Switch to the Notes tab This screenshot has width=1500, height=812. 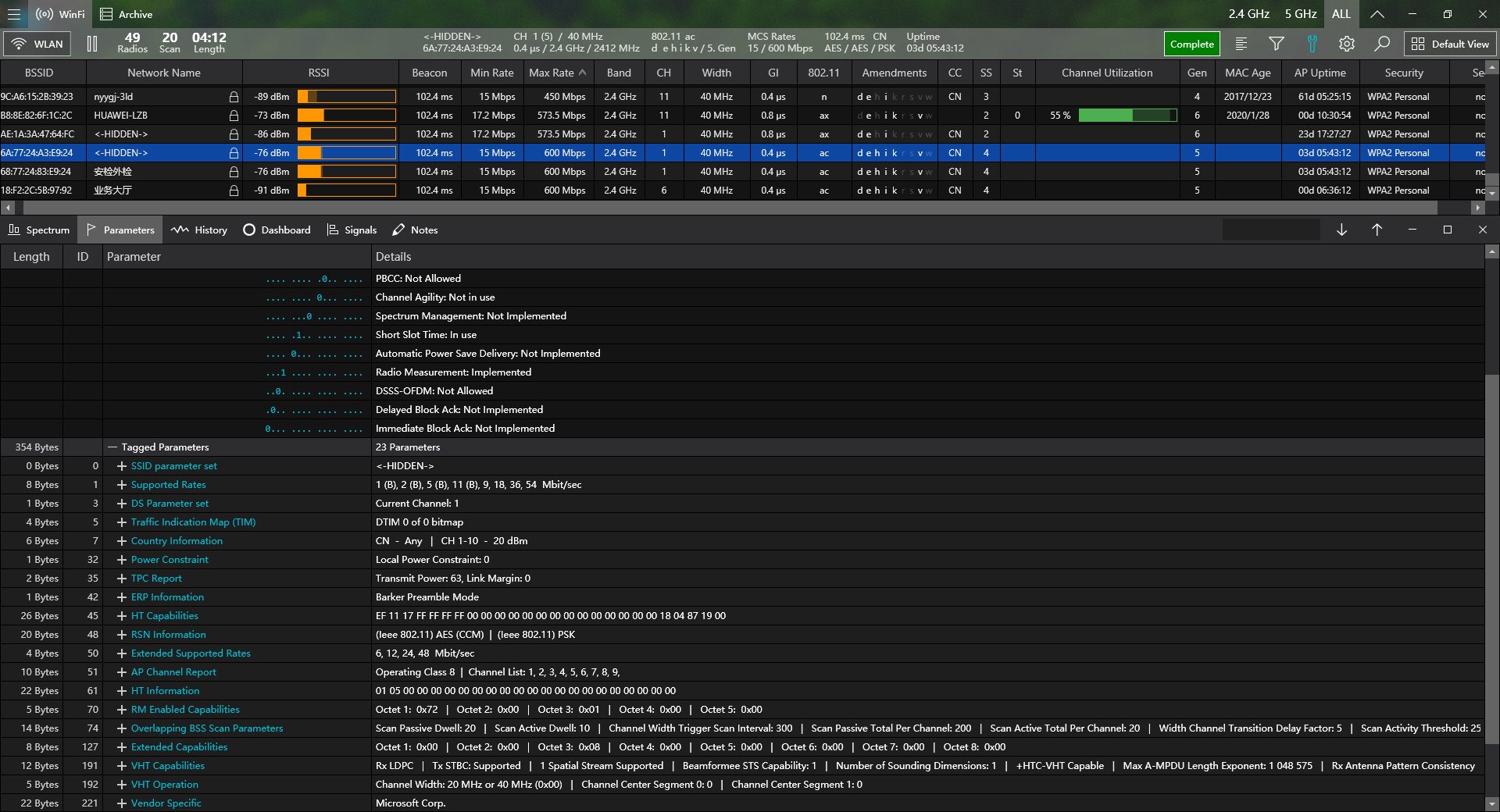pyautogui.click(x=415, y=230)
